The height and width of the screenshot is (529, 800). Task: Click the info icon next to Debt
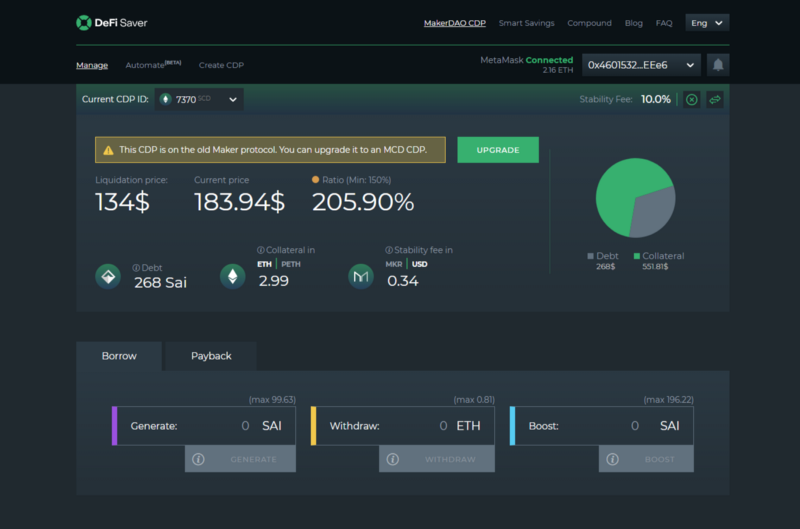pos(136,268)
